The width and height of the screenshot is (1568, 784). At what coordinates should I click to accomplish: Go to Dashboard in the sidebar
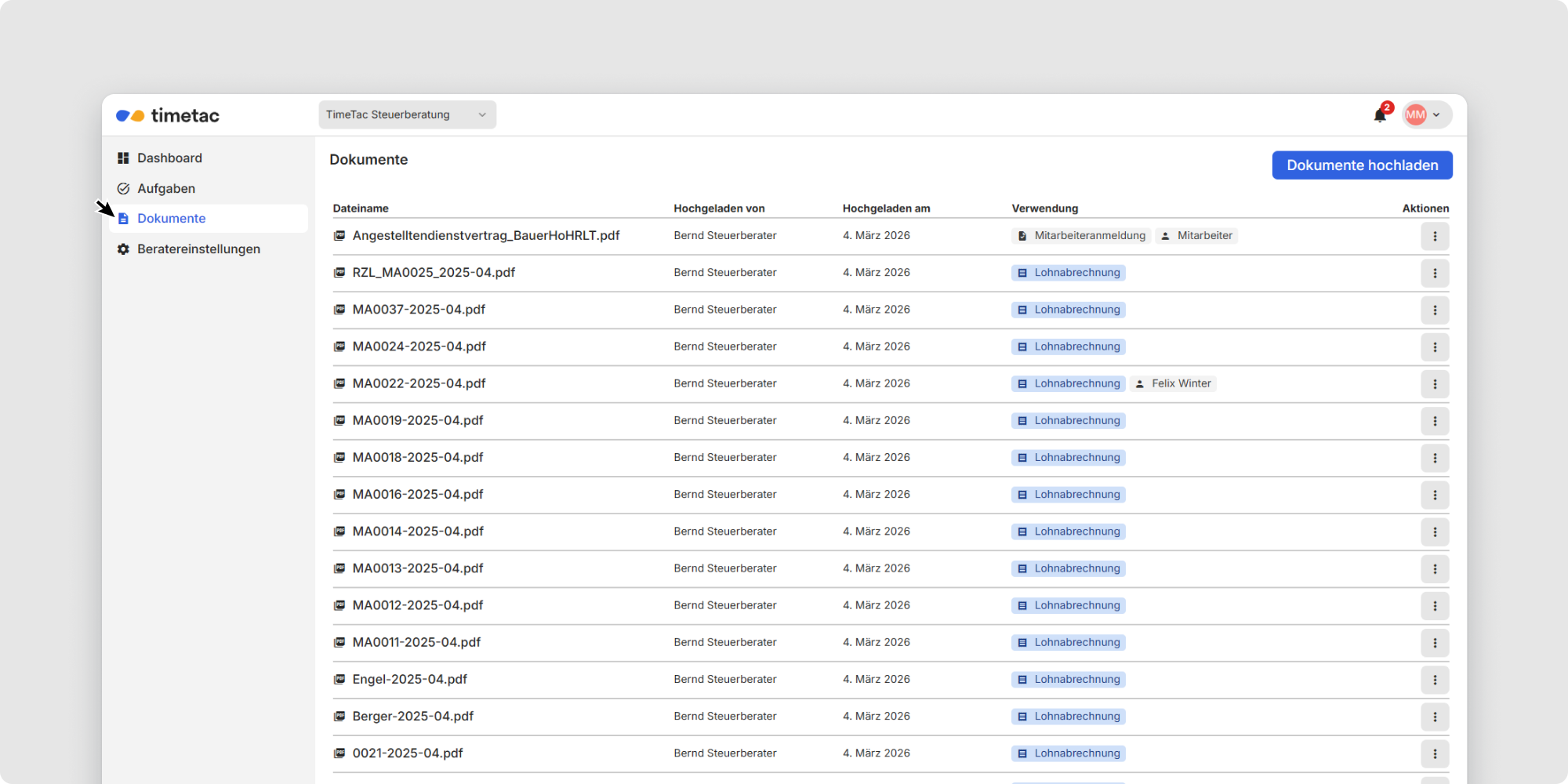point(169,158)
